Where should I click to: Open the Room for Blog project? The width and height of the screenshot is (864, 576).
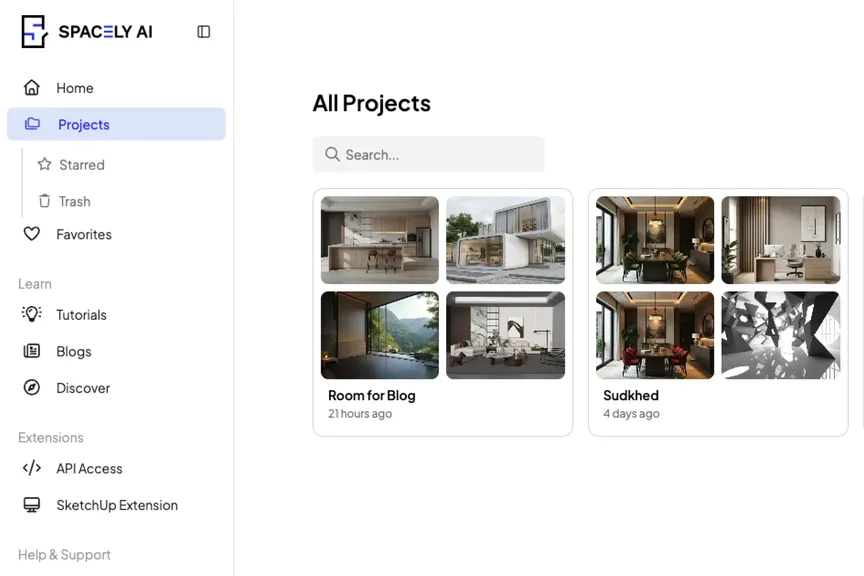click(x=373, y=395)
